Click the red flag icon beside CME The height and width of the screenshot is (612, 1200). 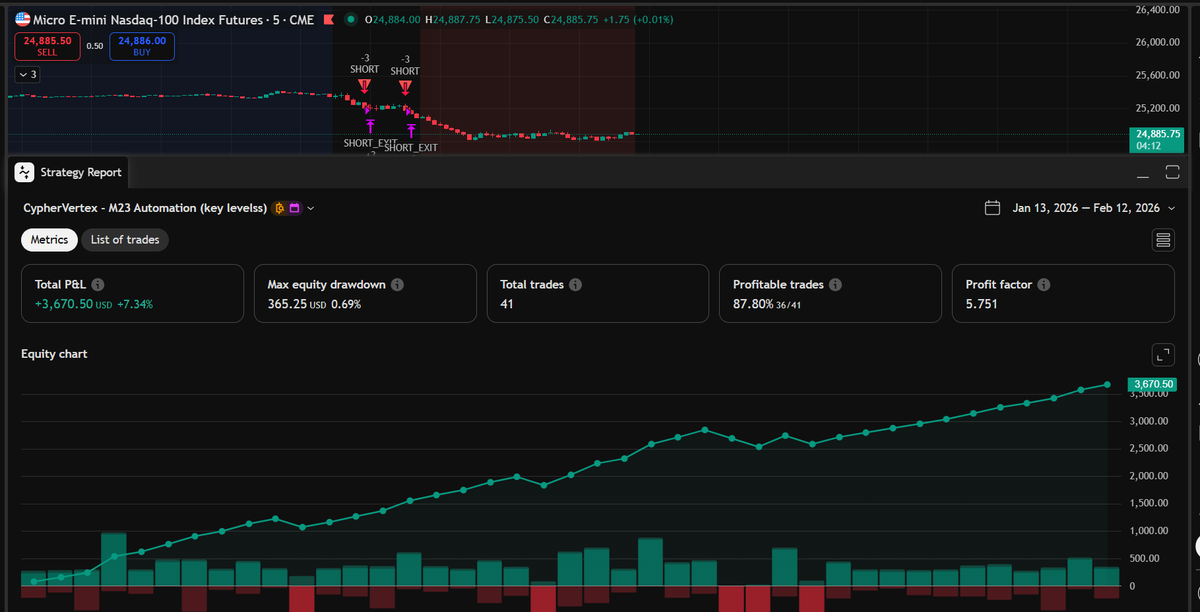327,19
